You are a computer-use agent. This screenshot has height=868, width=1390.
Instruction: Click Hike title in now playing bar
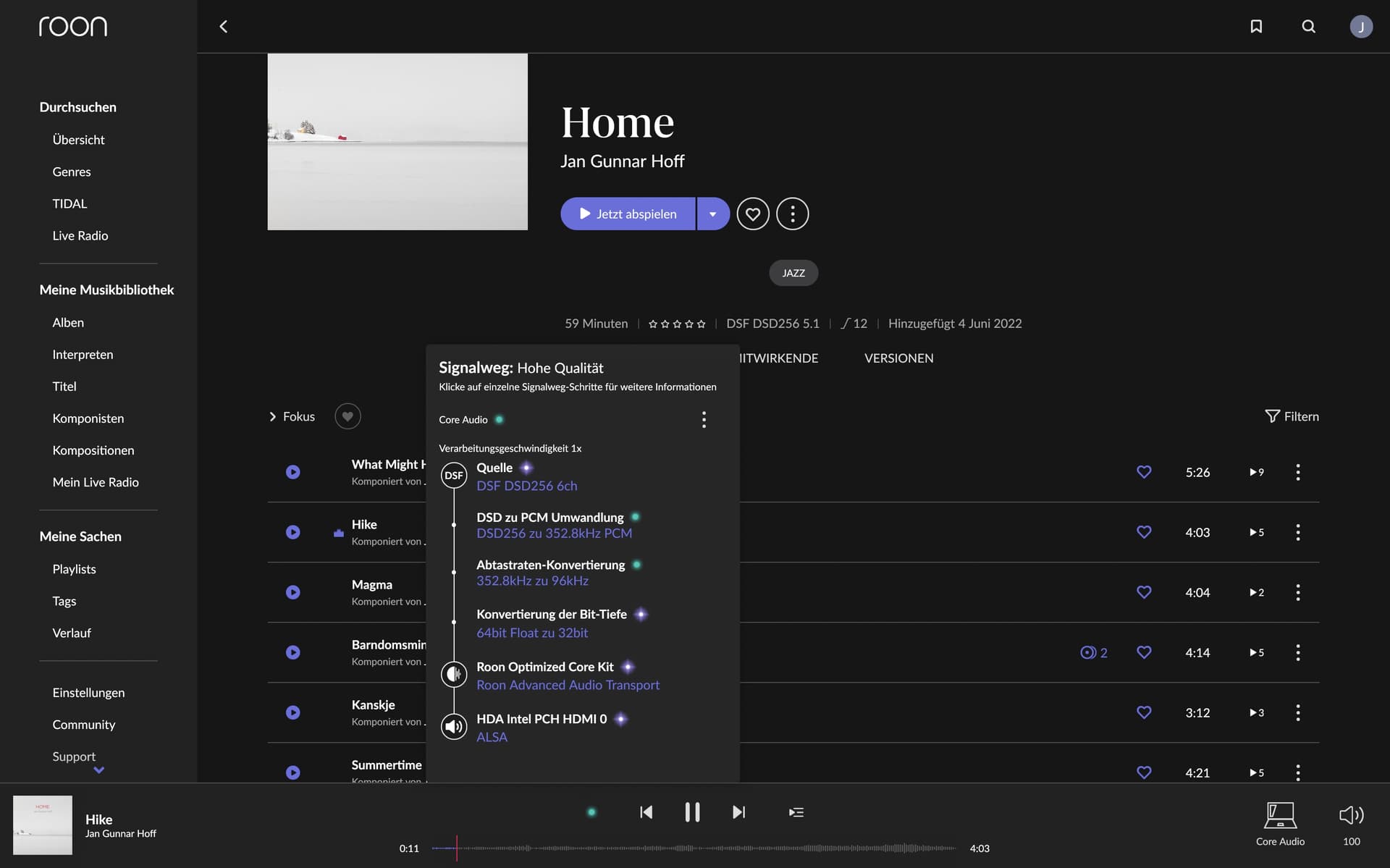pyautogui.click(x=98, y=819)
